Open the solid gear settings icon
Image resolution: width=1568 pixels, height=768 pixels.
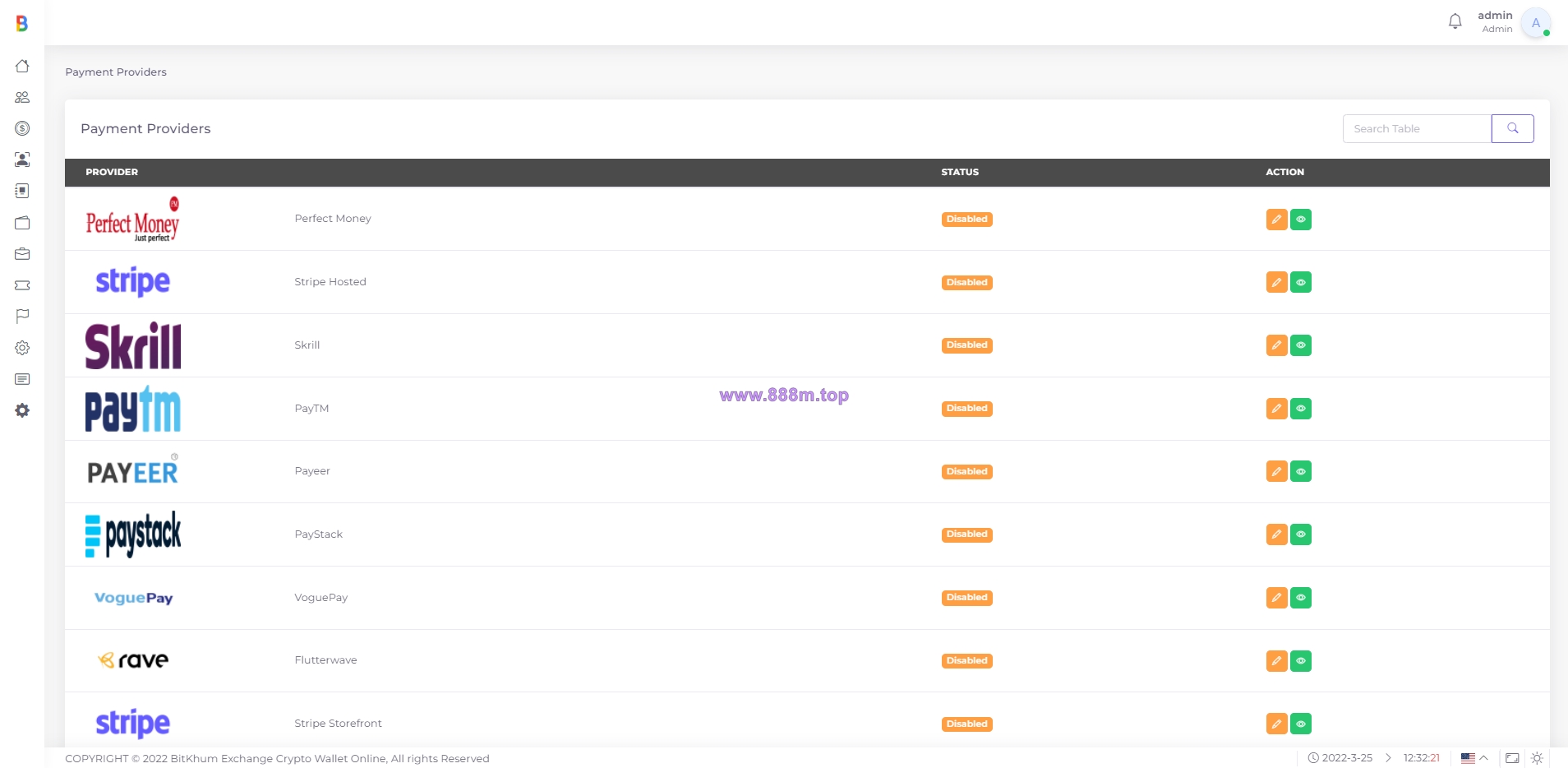point(22,410)
